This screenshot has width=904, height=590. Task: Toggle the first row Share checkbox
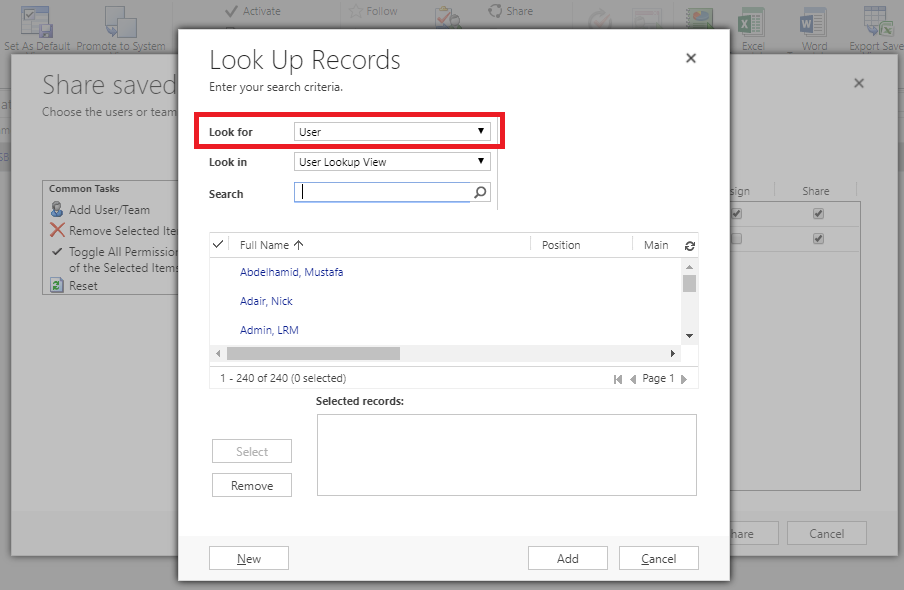(818, 214)
